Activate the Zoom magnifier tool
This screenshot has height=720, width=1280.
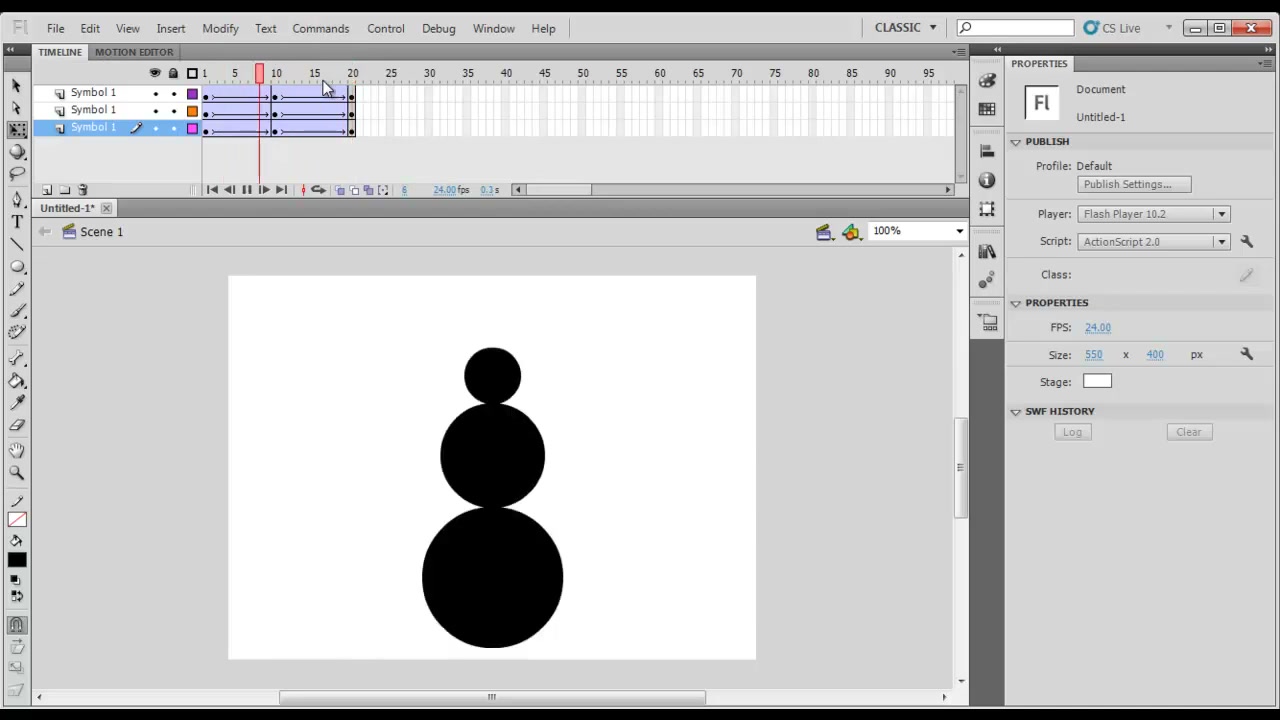click(x=17, y=472)
